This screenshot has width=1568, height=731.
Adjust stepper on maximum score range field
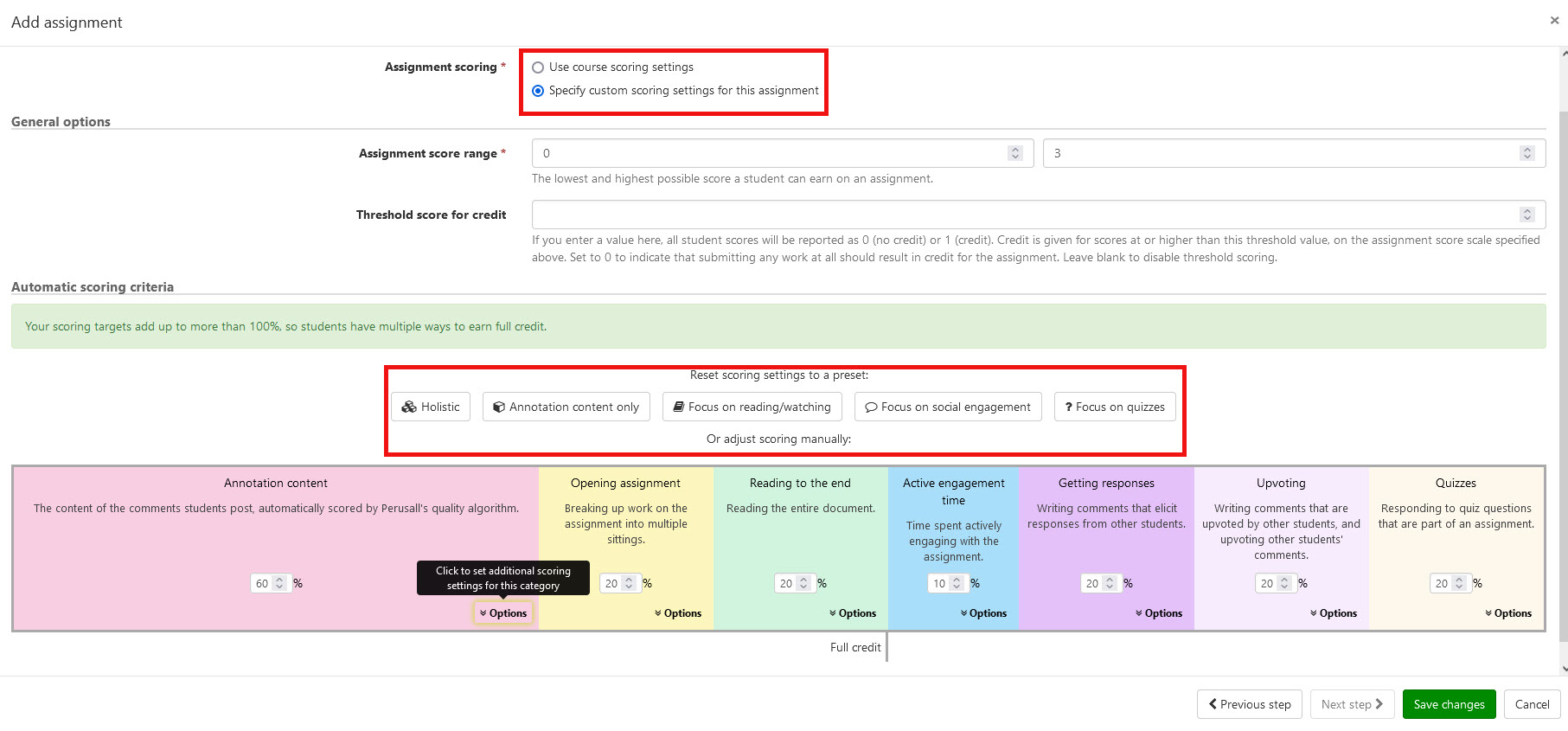tap(1527, 153)
